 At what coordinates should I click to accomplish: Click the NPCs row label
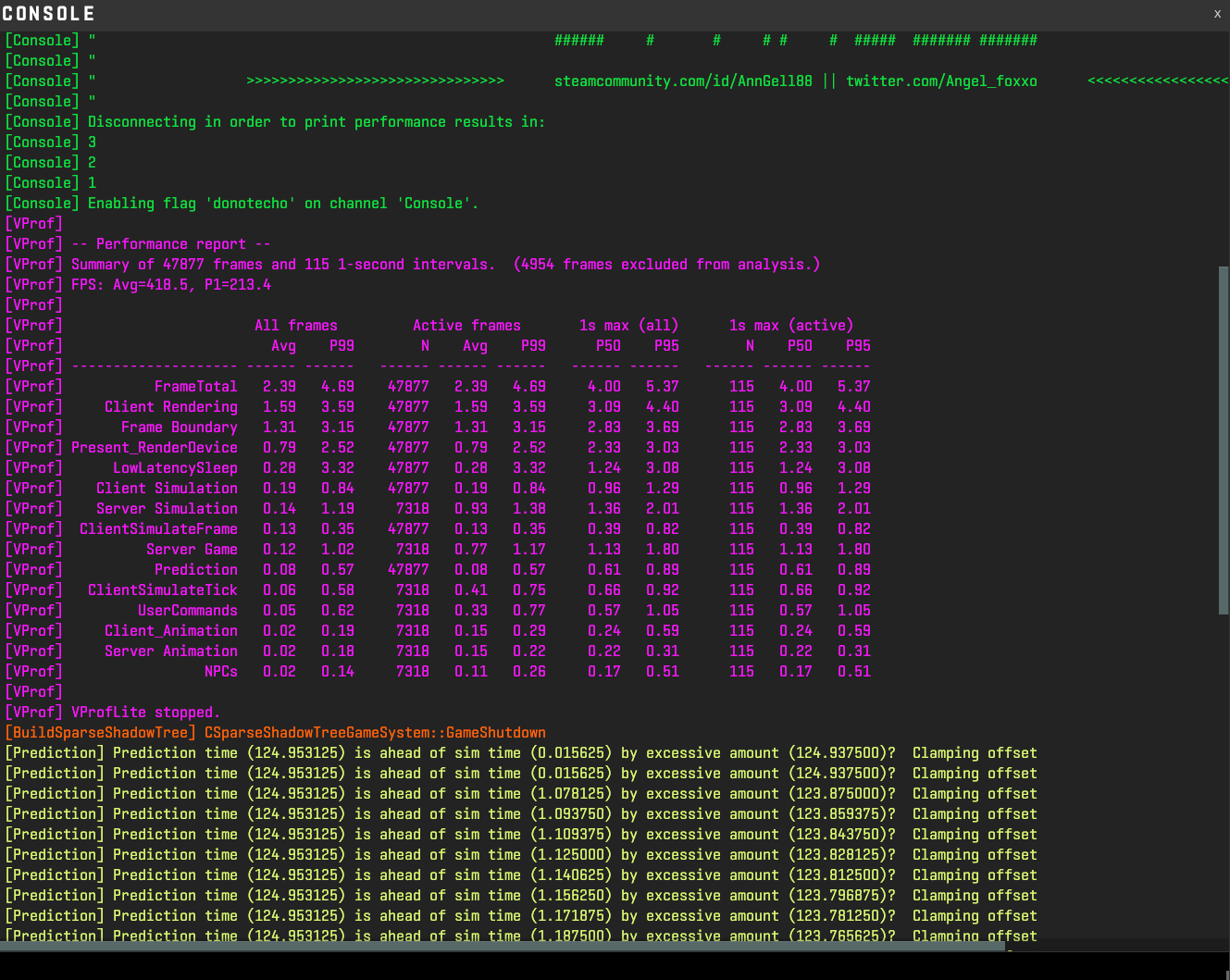220,672
